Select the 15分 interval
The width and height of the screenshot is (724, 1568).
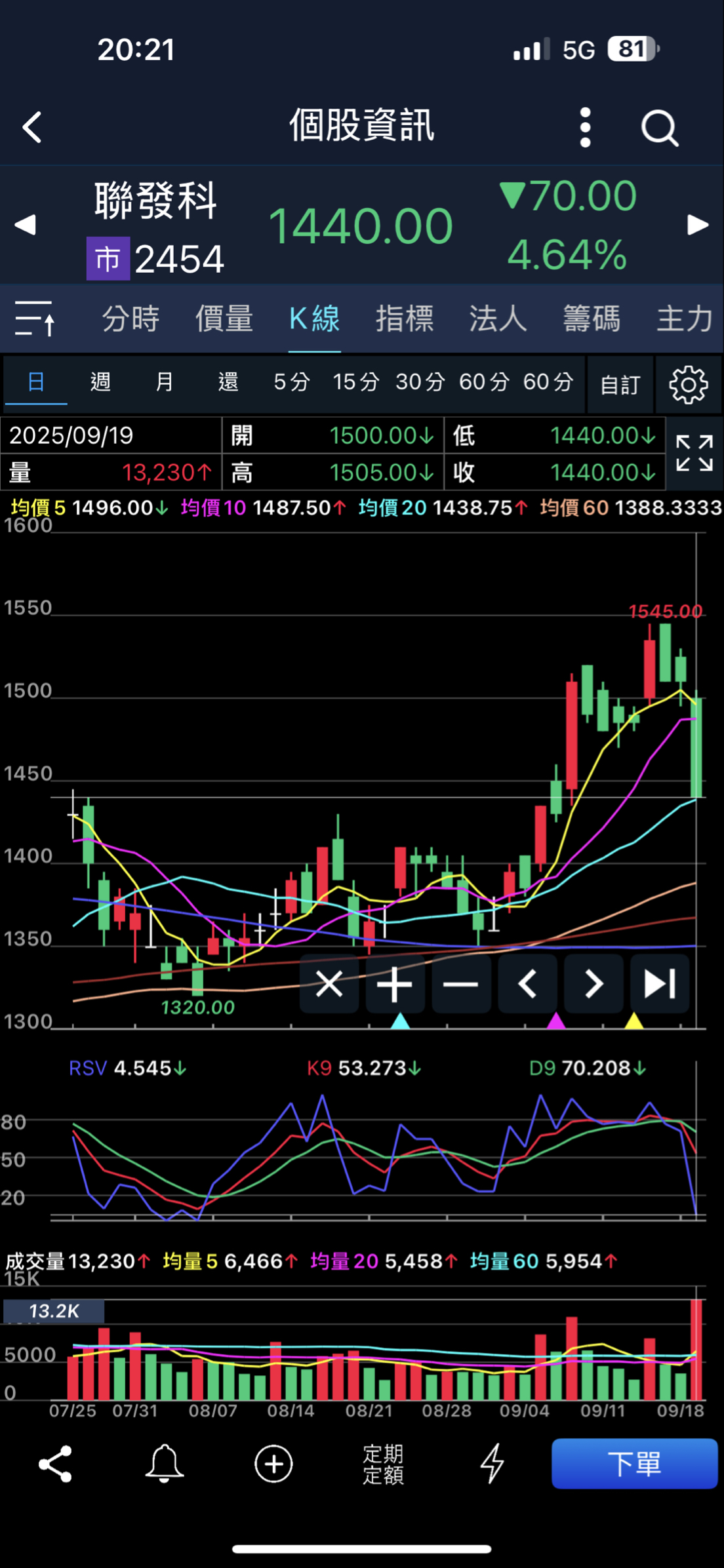(x=355, y=382)
